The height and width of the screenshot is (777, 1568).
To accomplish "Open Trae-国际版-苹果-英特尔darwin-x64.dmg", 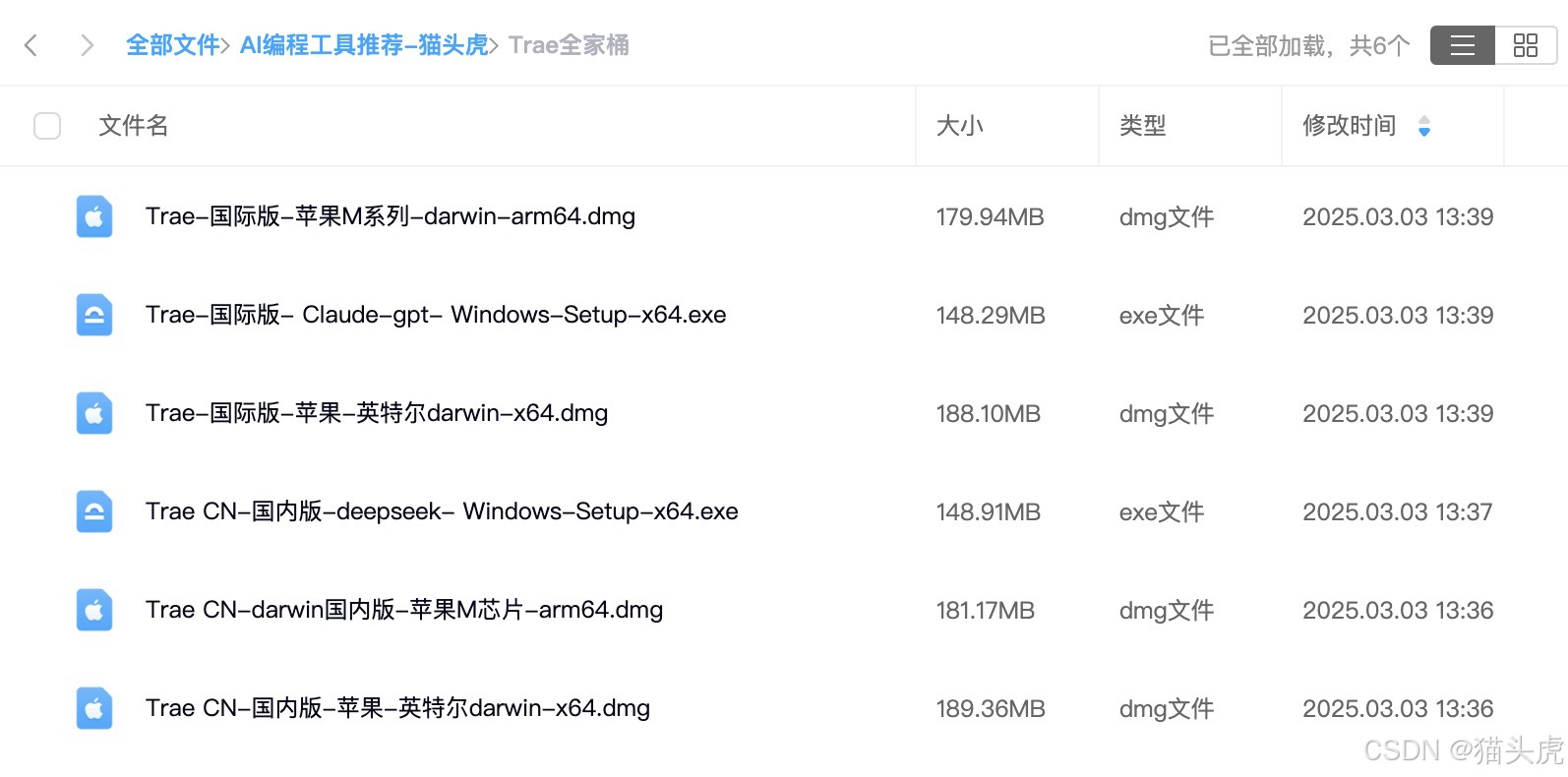I will coord(377,413).
